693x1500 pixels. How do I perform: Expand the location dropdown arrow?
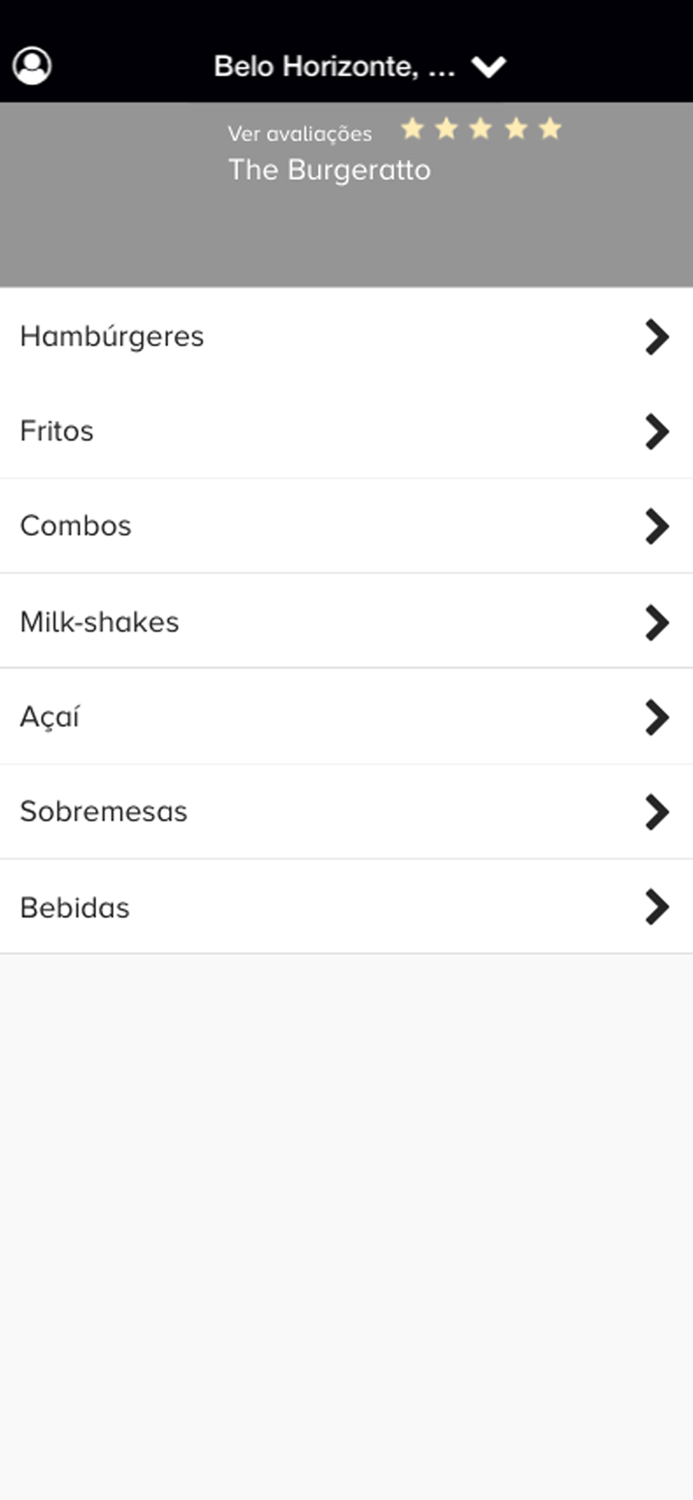(489, 67)
